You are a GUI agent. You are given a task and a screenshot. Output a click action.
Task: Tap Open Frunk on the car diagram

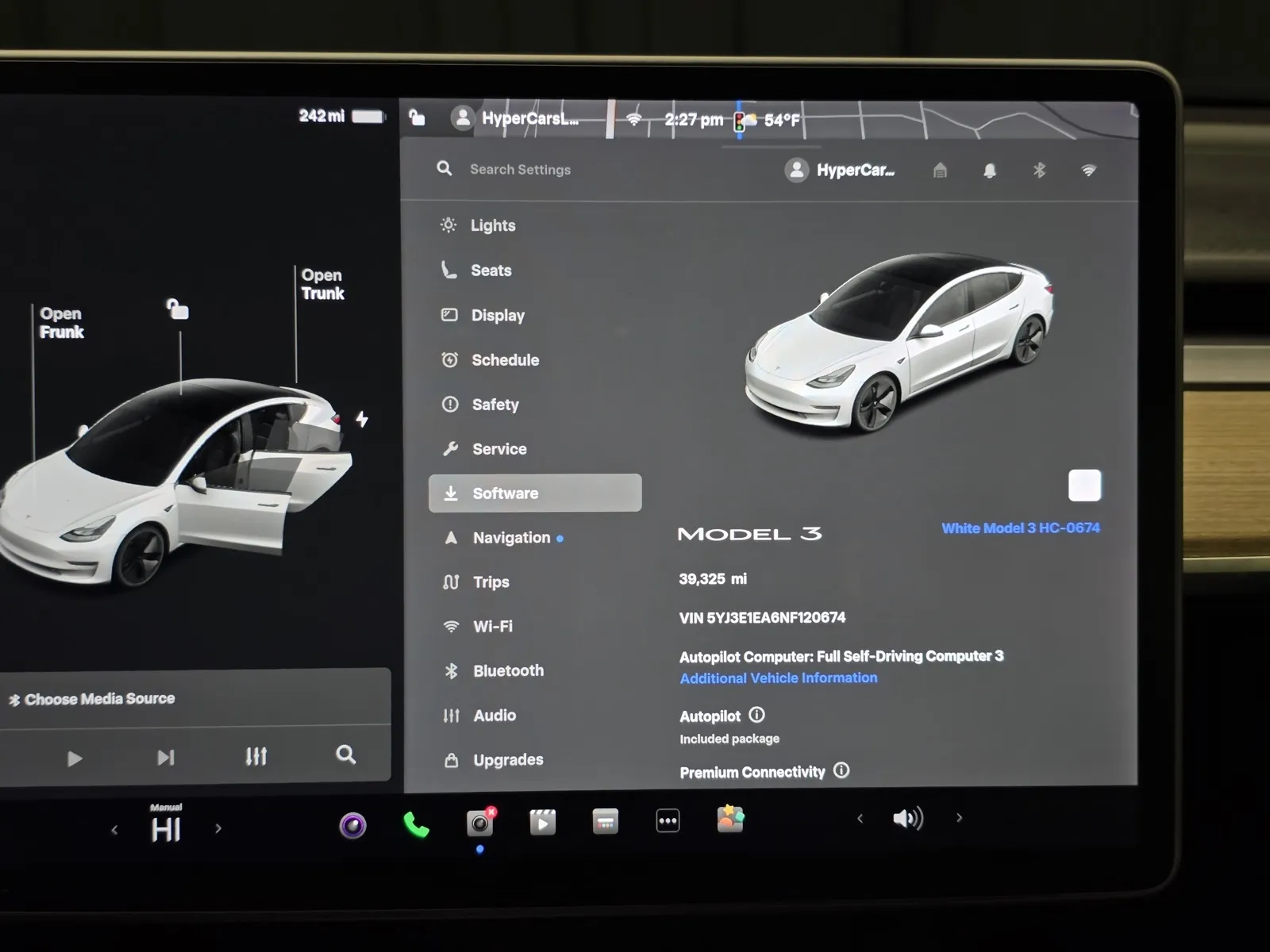tap(62, 323)
